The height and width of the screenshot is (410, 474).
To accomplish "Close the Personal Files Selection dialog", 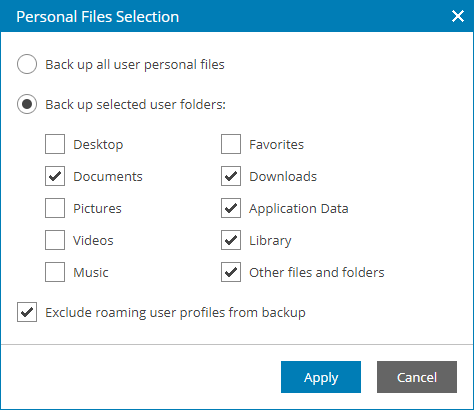I will tap(458, 16).
